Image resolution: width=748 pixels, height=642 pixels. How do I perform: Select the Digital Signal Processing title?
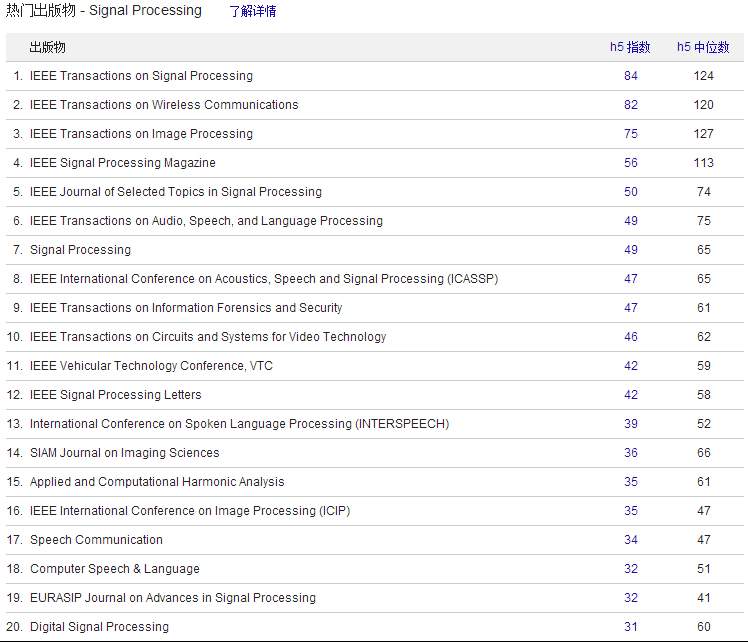tap(99, 627)
